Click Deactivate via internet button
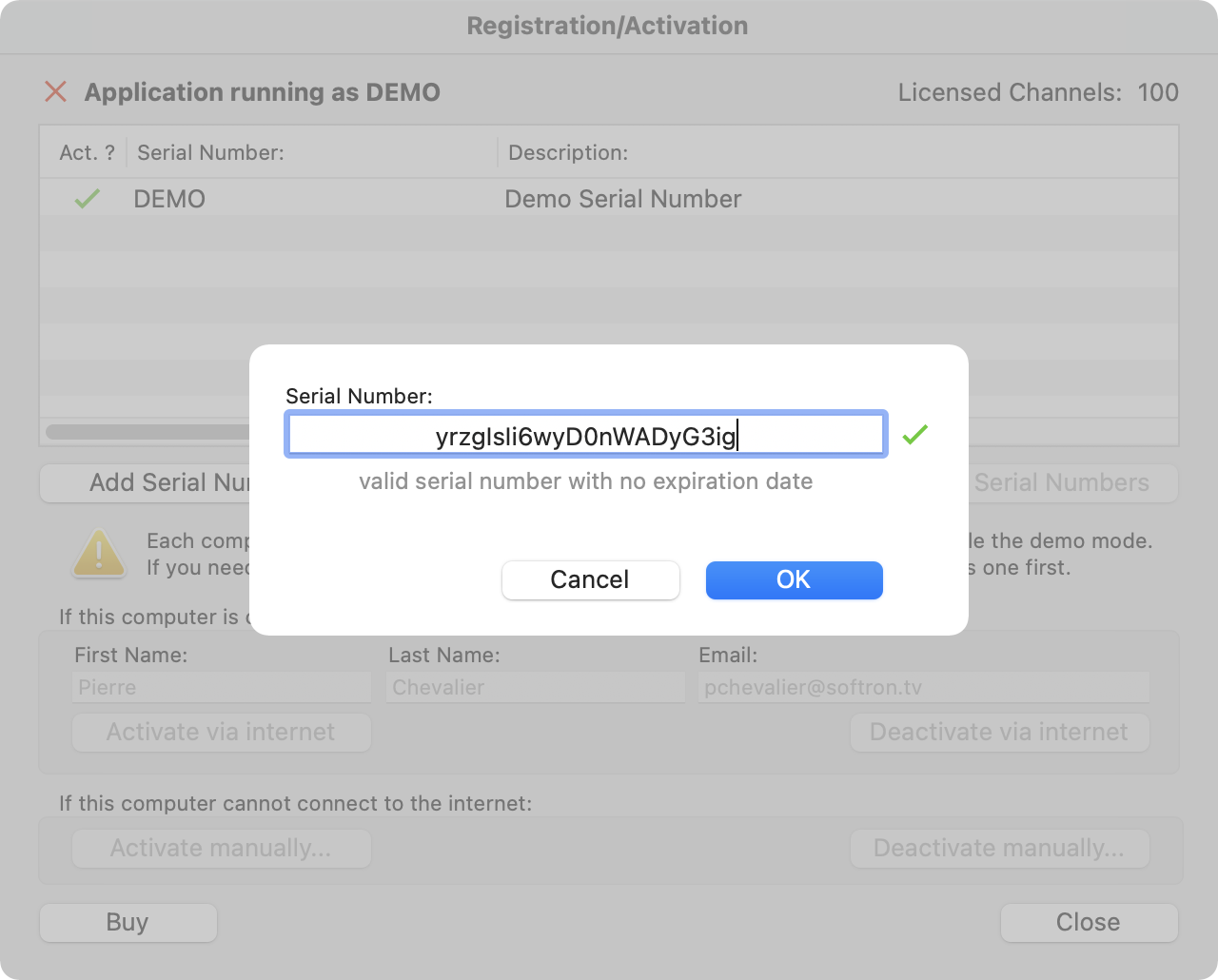 point(1000,732)
